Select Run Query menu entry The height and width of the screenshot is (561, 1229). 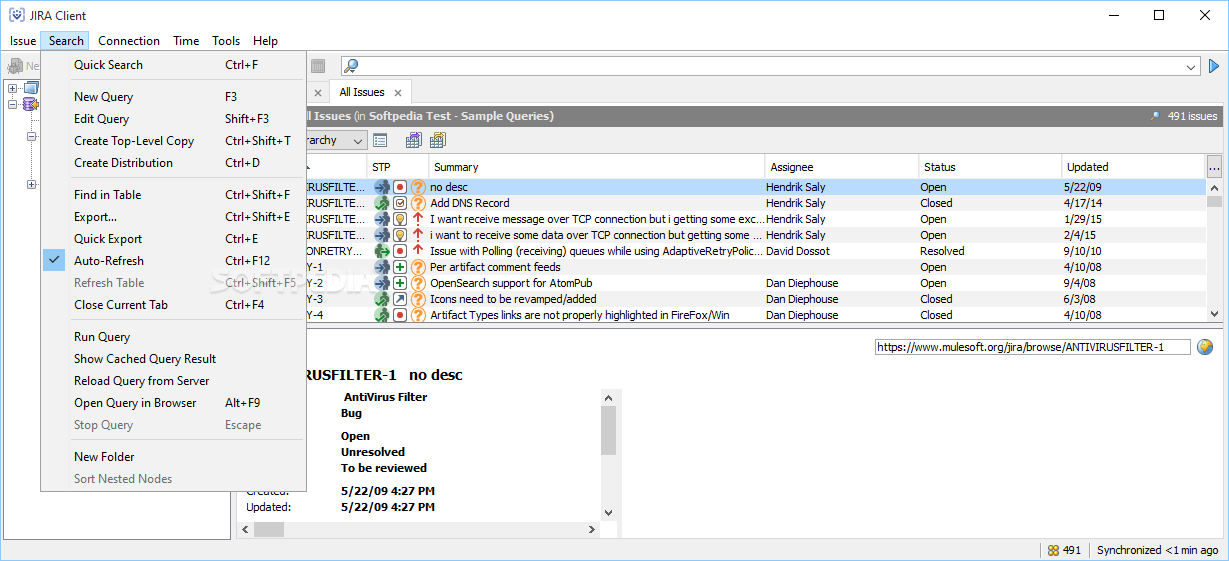pos(172,337)
